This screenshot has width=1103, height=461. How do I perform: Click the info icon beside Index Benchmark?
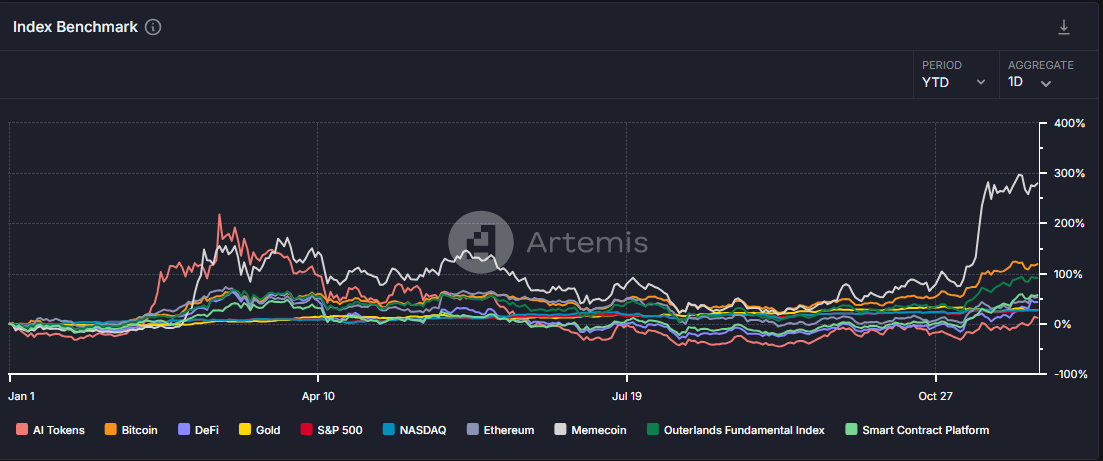153,28
